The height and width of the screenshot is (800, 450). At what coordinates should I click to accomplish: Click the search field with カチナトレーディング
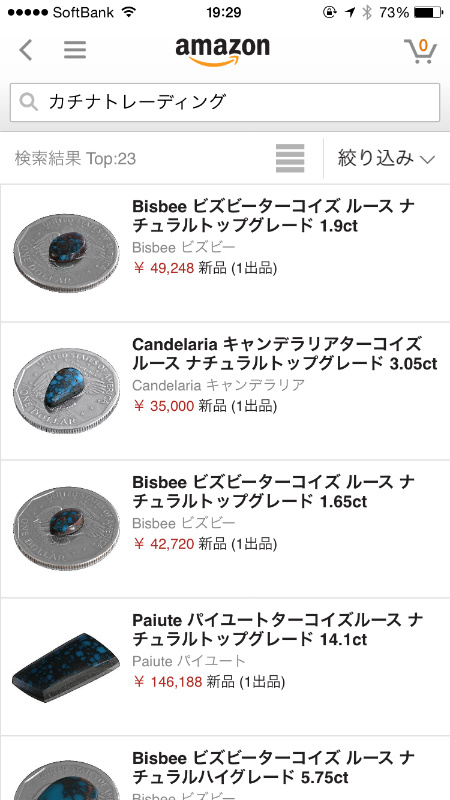point(225,102)
